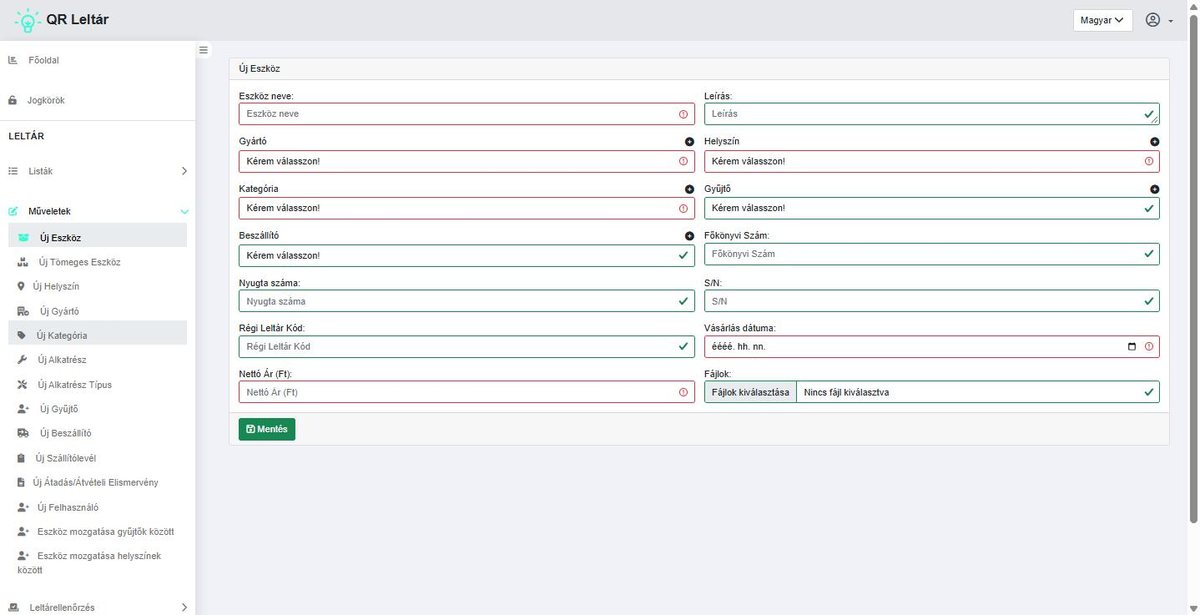Click the plus icon next to Beszállító
Screen dimensions: 1200x615
[x=689, y=236]
